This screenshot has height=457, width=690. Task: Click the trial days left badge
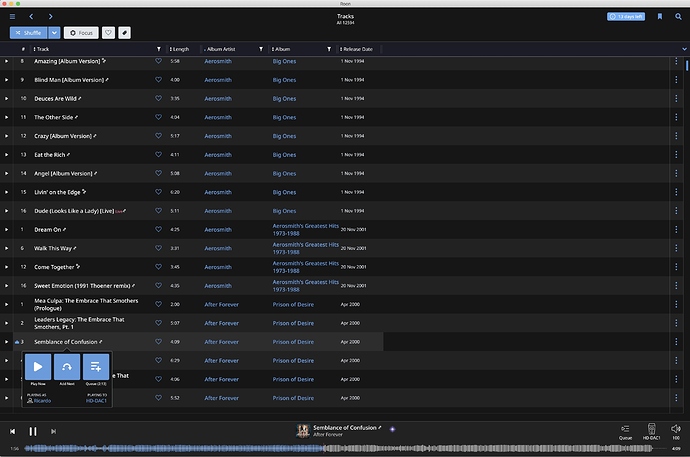(x=626, y=17)
